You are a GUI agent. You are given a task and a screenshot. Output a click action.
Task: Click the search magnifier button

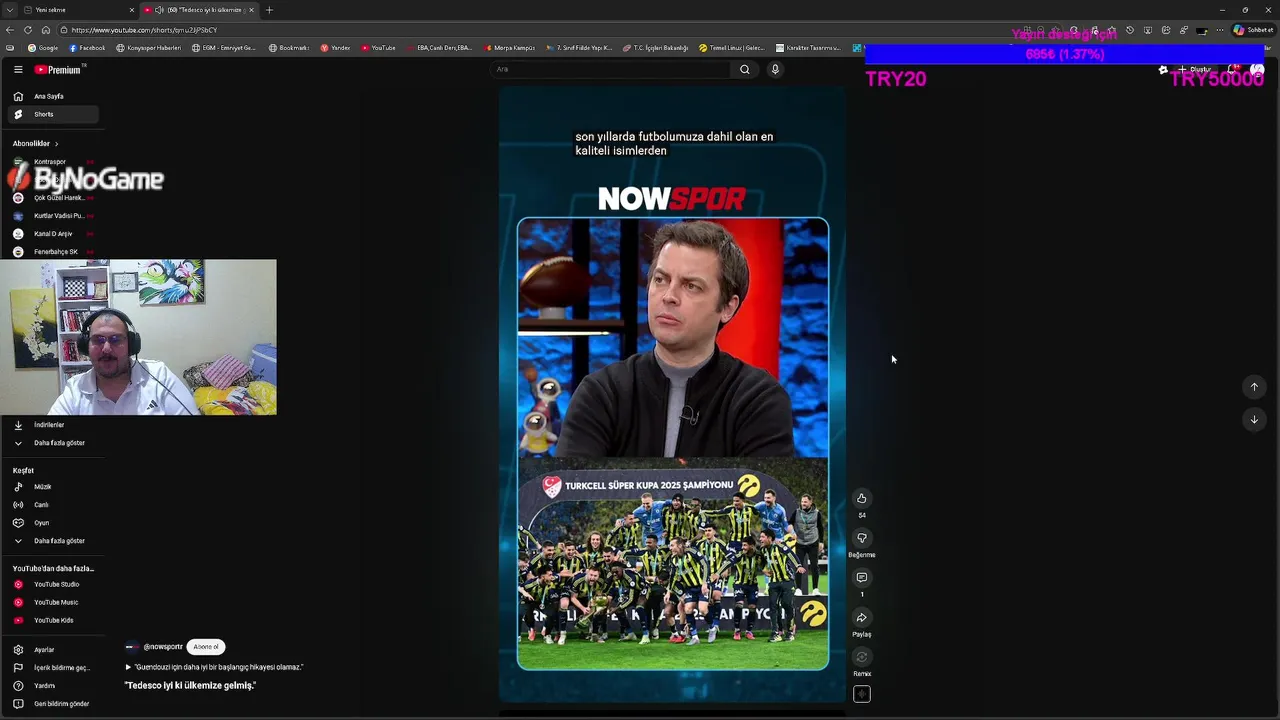pyautogui.click(x=744, y=69)
